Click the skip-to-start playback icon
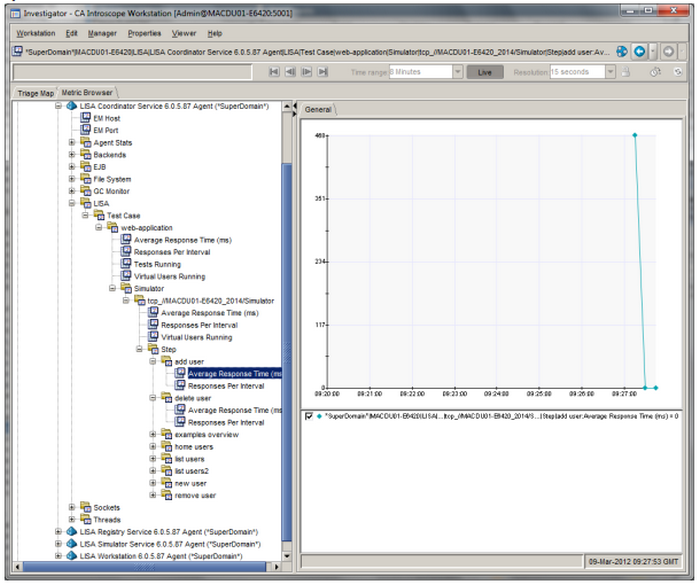Image resolution: width=700 pixels, height=585 pixels. pyautogui.click(x=275, y=72)
